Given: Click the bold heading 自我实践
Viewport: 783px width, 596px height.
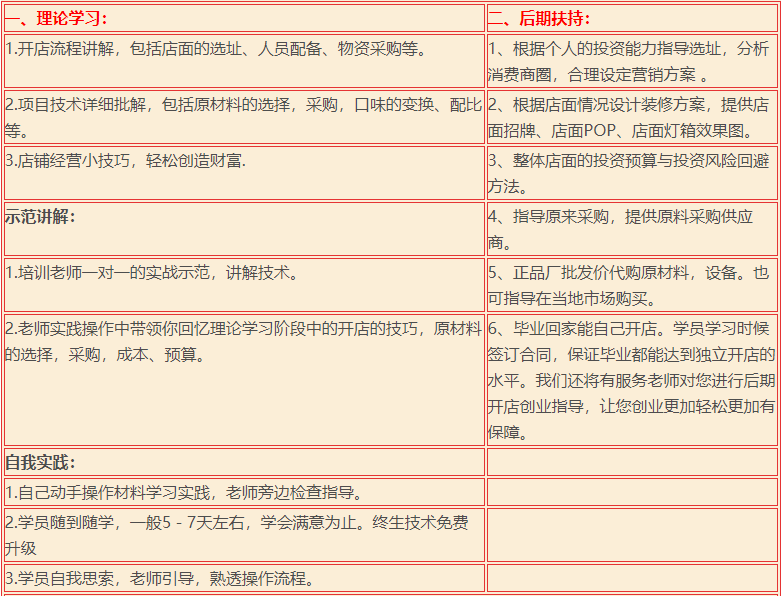Looking at the screenshot, I should [40, 463].
